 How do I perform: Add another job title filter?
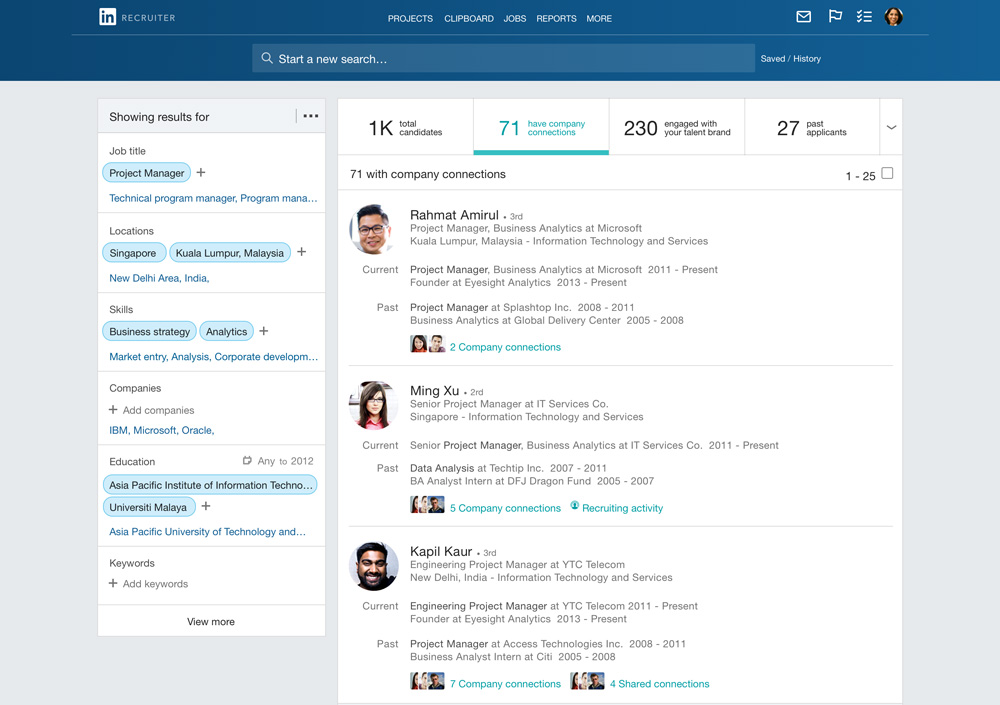click(x=199, y=172)
